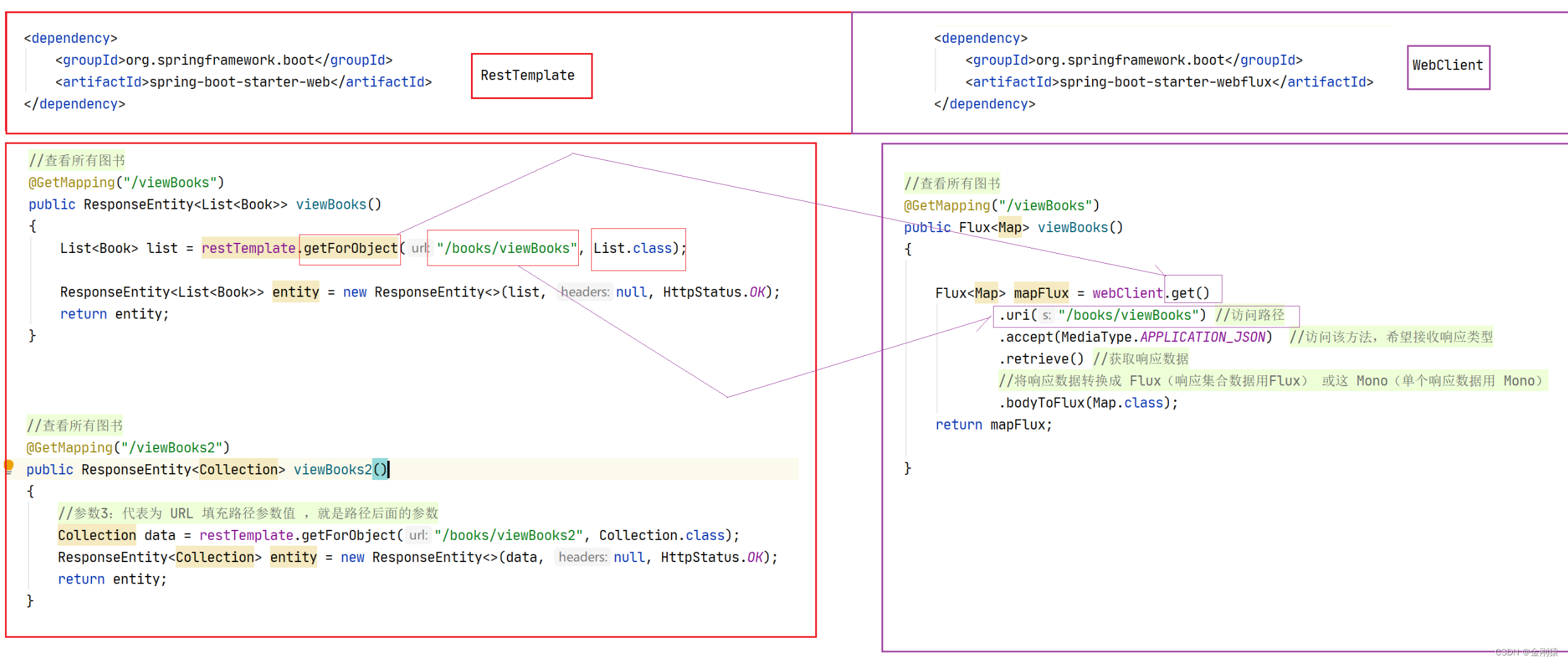Click the Flux / Mono conversion comment line
Viewport: 1568px width, 663px height.
(x=1272, y=380)
